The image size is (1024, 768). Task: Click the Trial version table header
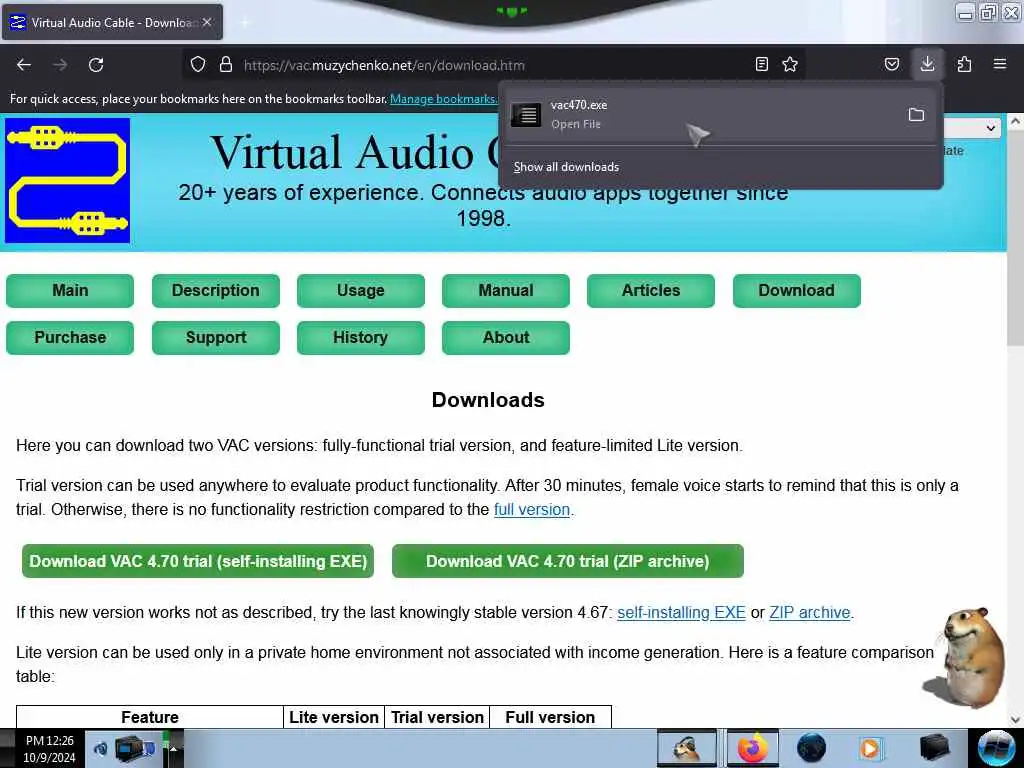click(437, 717)
